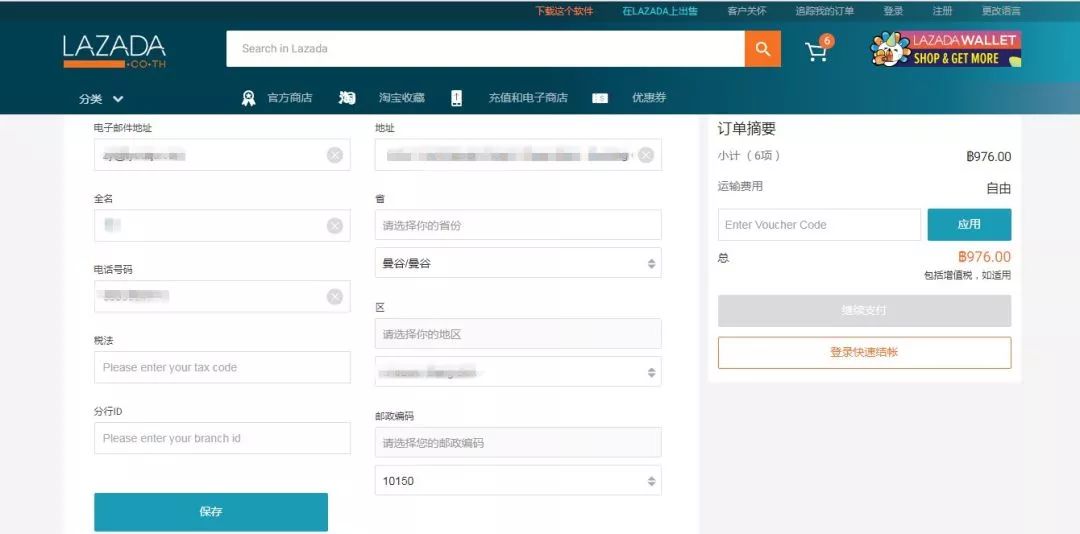This screenshot has width=1080, height=534.
Task: Clear the email address field
Action: coord(335,155)
